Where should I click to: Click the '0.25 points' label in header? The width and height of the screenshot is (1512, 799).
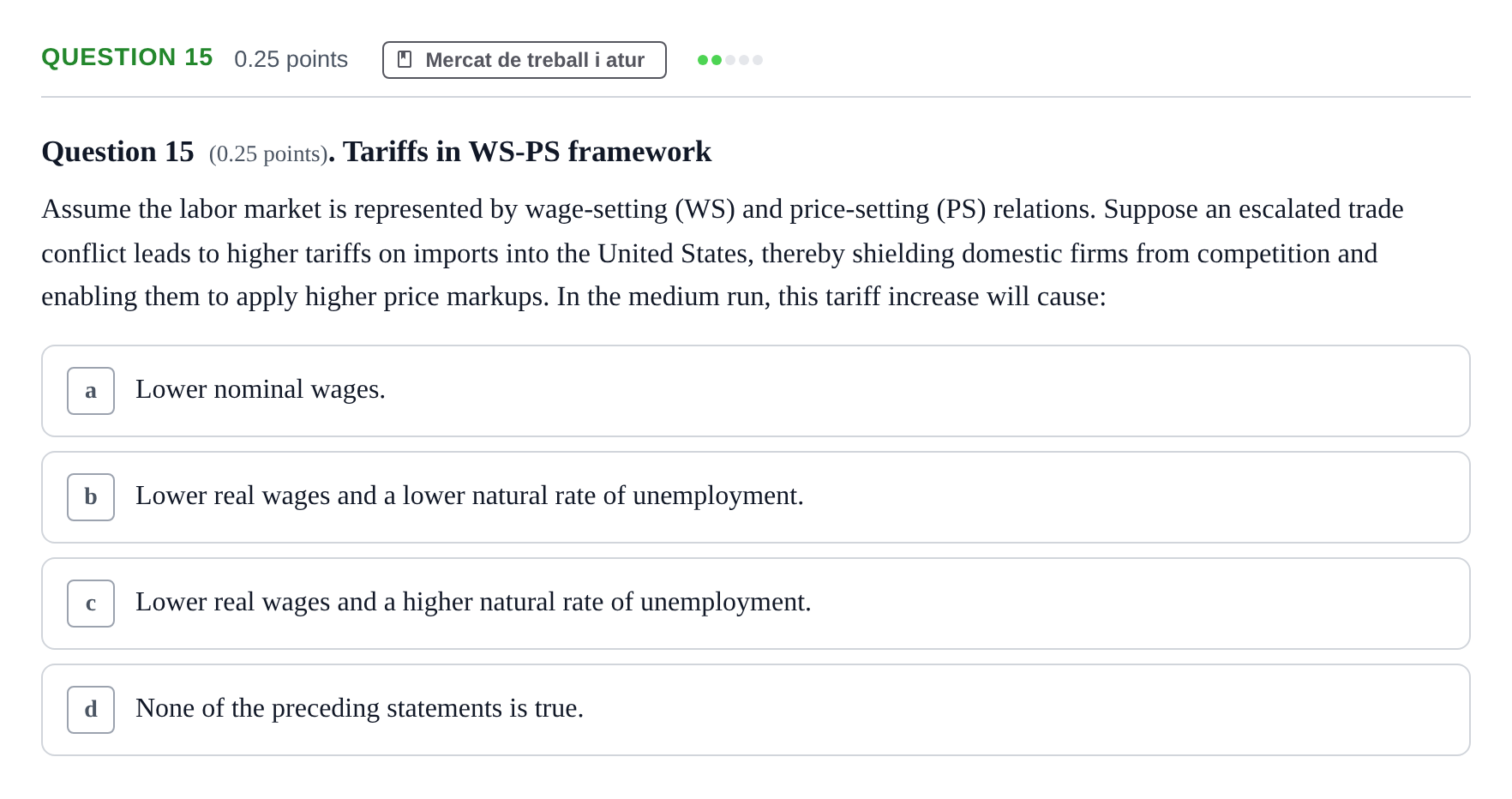291,59
